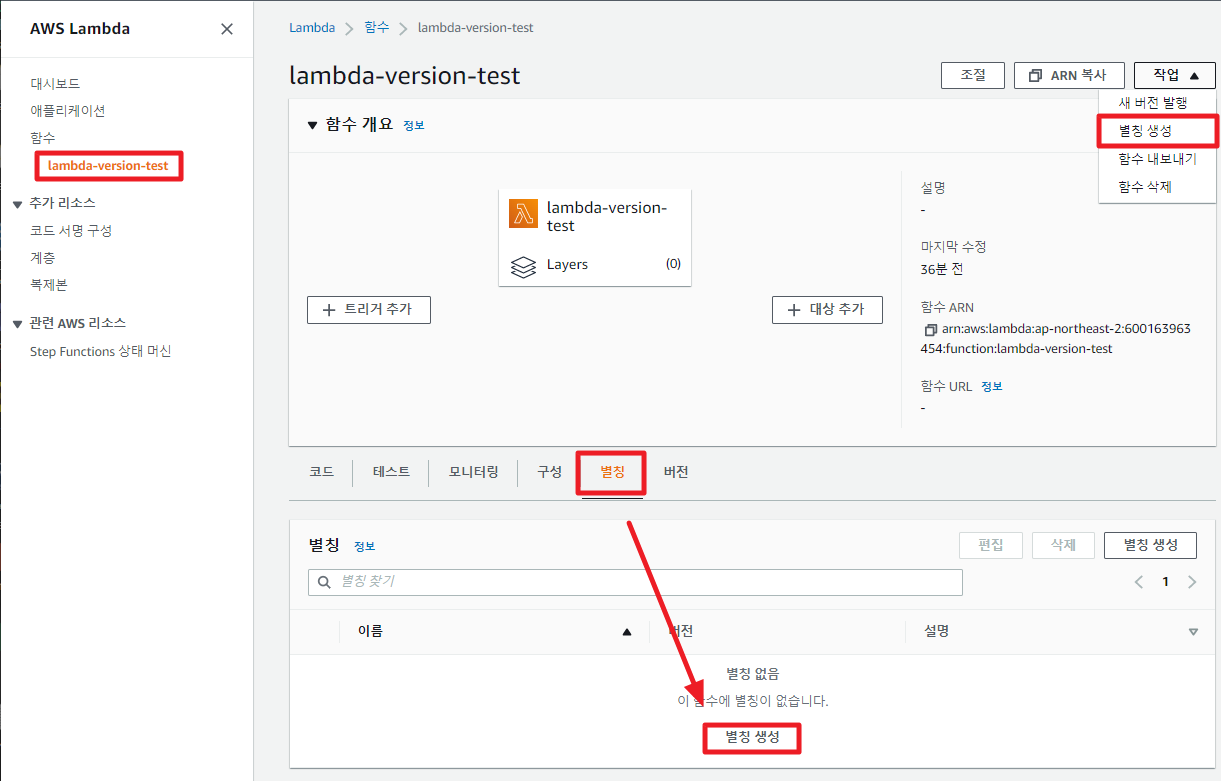Viewport: 1221px width, 781px height.
Task: Click the 버전 column header
Action: pyautogui.click(x=681, y=632)
